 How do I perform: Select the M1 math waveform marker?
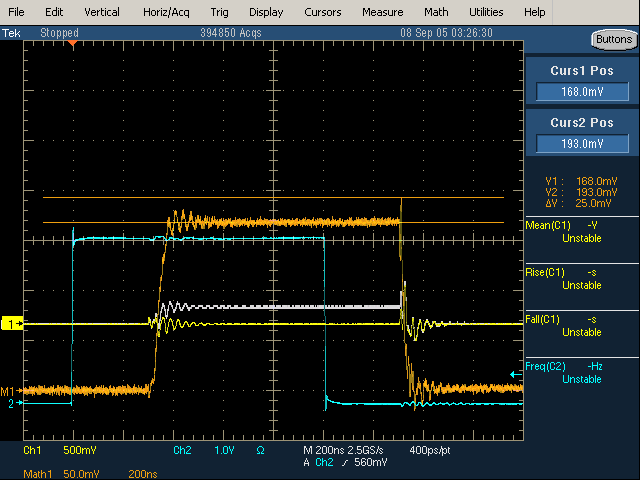click(9, 391)
